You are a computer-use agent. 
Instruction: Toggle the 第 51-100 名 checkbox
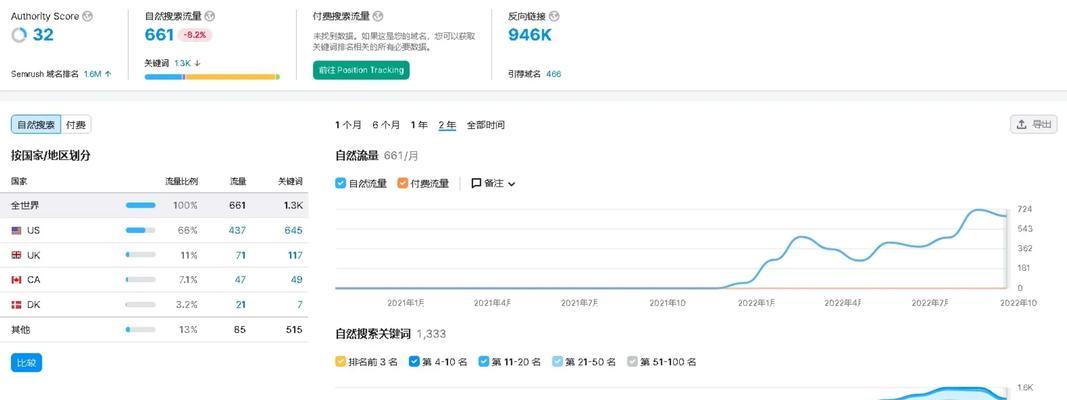pos(631,362)
